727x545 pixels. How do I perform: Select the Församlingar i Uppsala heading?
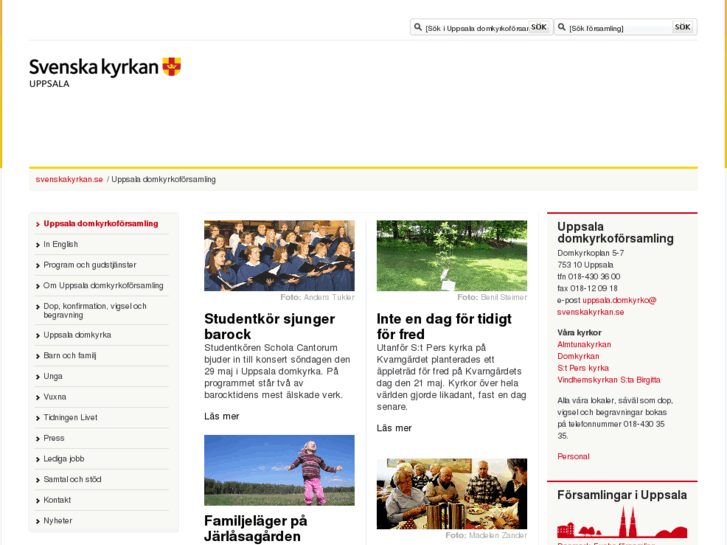(622, 495)
